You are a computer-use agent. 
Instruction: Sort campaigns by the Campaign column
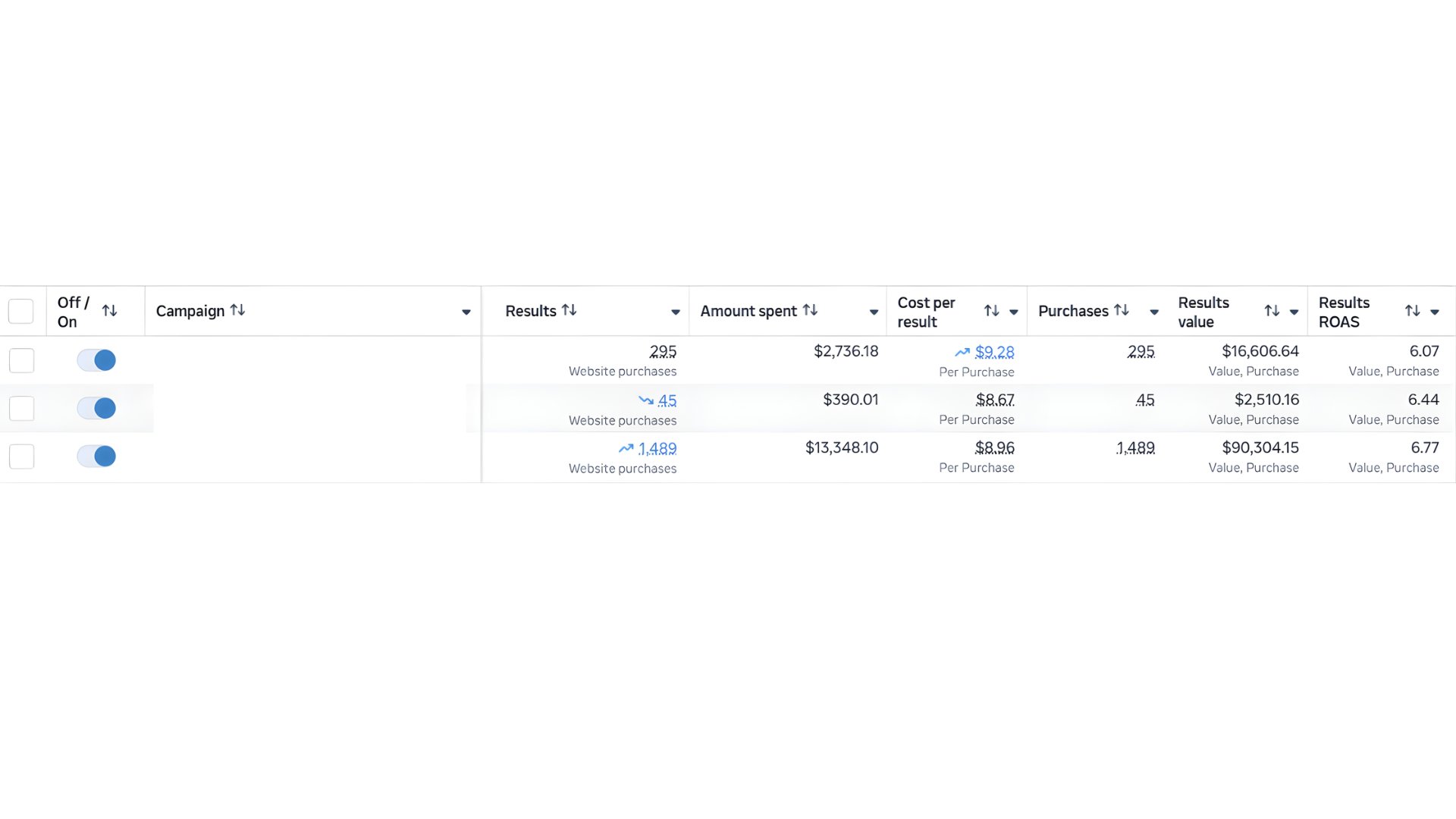coord(237,310)
